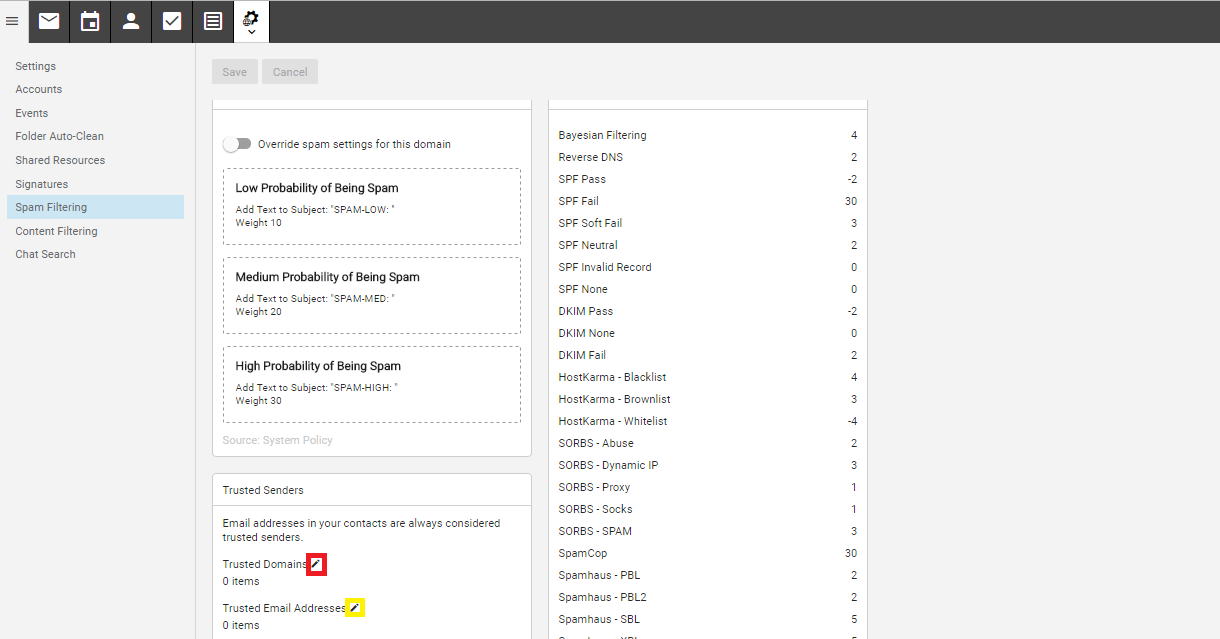Open the Tasks checkmark icon
This screenshot has height=639, width=1220.
(171, 21)
